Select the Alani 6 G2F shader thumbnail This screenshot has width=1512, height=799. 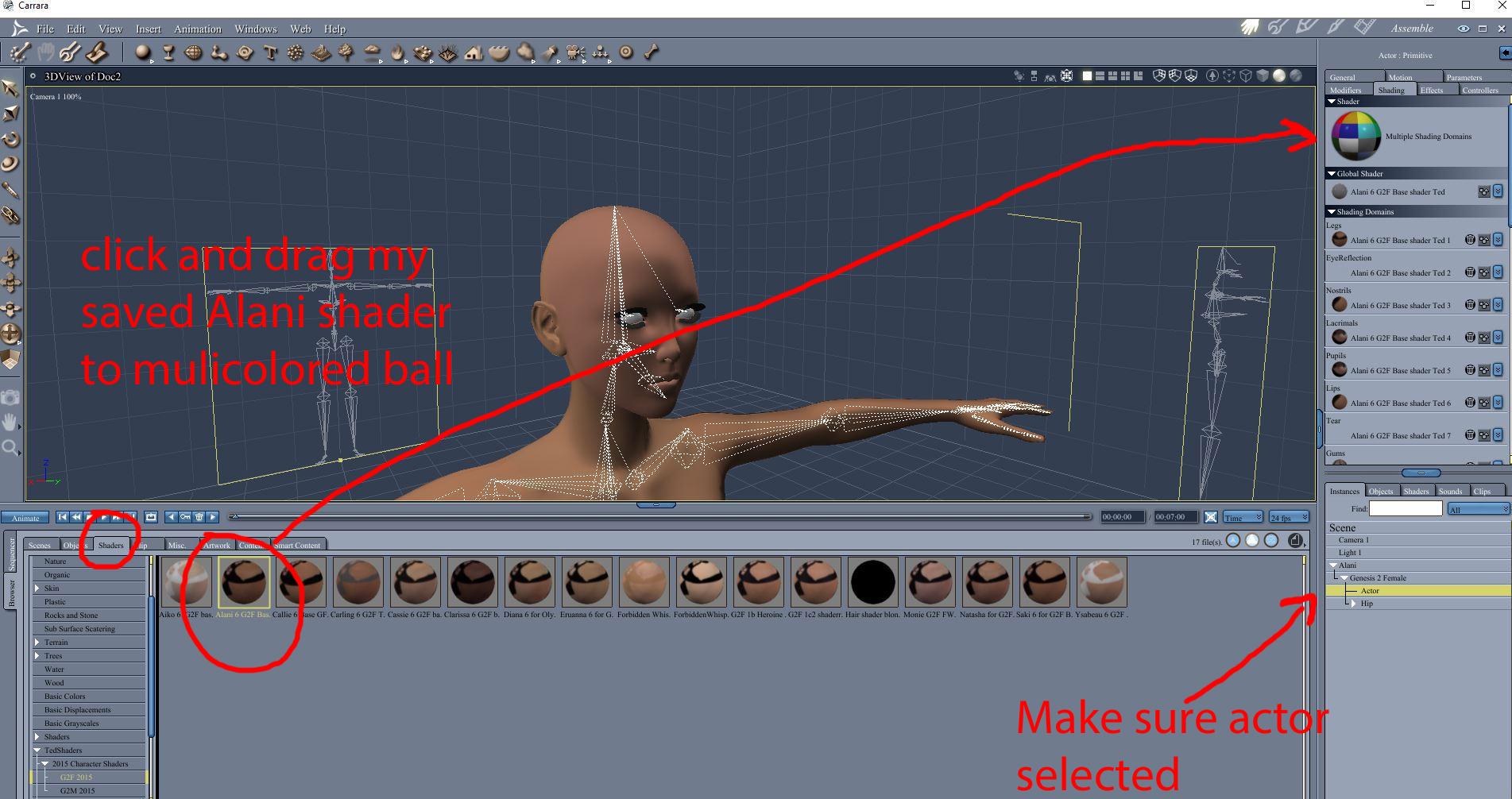coord(244,582)
